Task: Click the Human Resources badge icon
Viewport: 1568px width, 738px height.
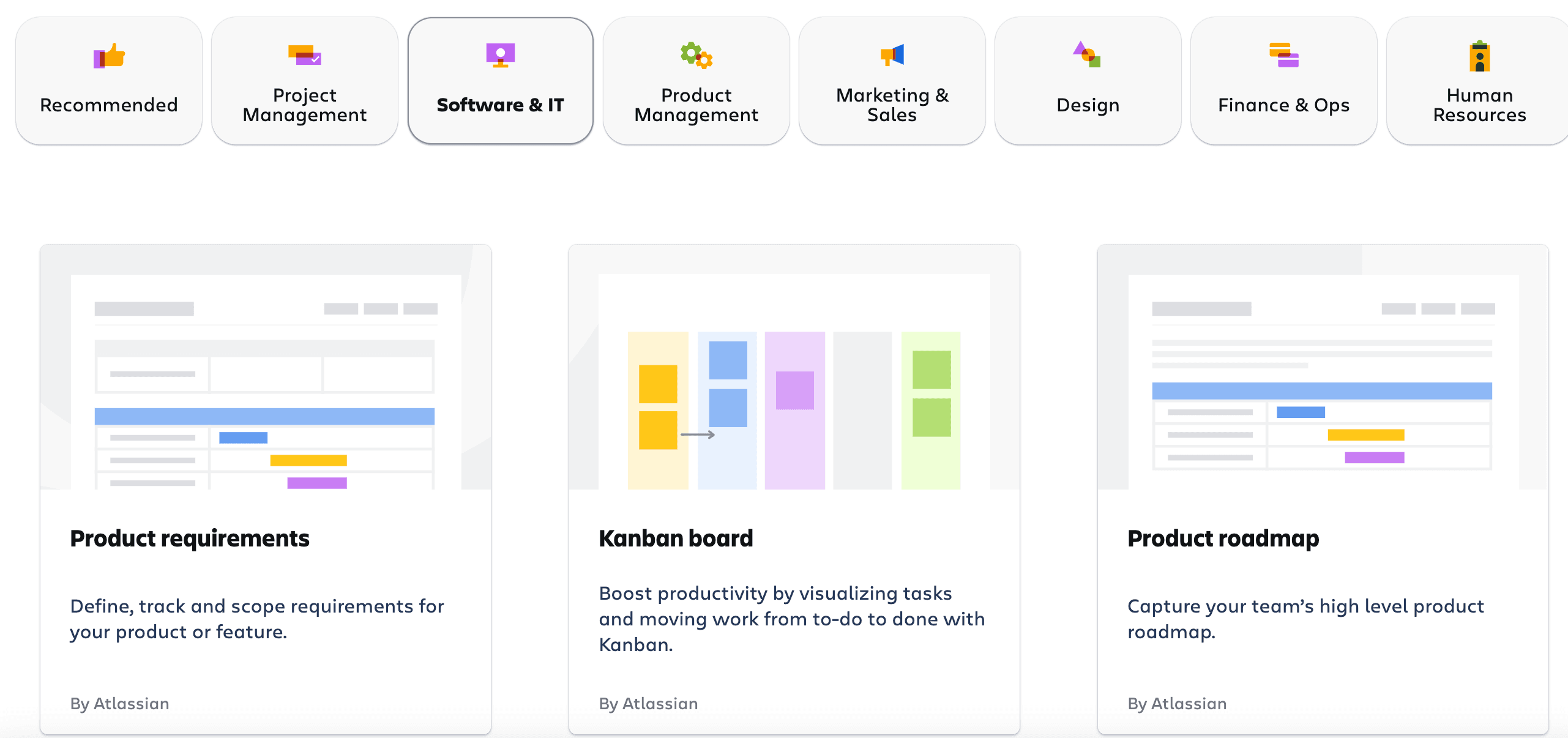Action: [1479, 56]
